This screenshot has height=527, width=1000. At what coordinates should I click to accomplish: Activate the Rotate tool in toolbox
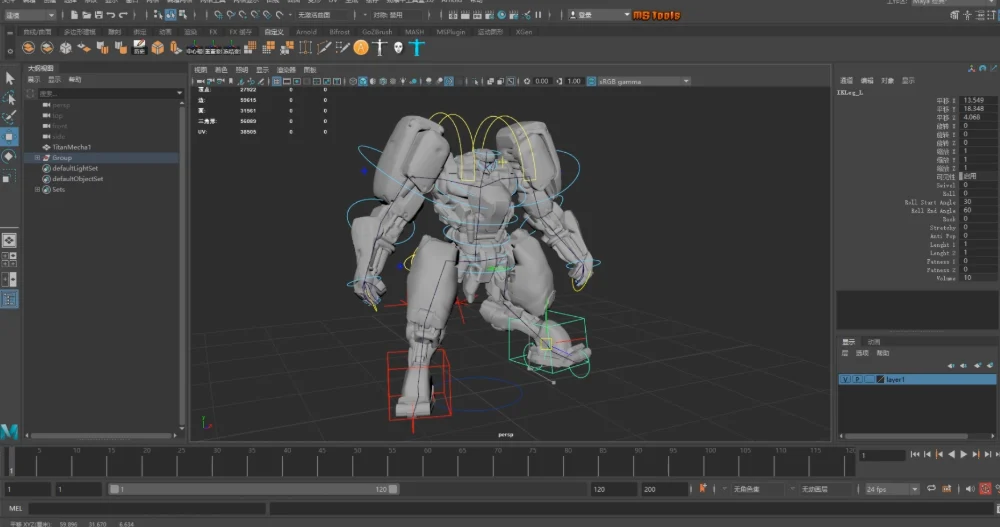(x=10, y=156)
